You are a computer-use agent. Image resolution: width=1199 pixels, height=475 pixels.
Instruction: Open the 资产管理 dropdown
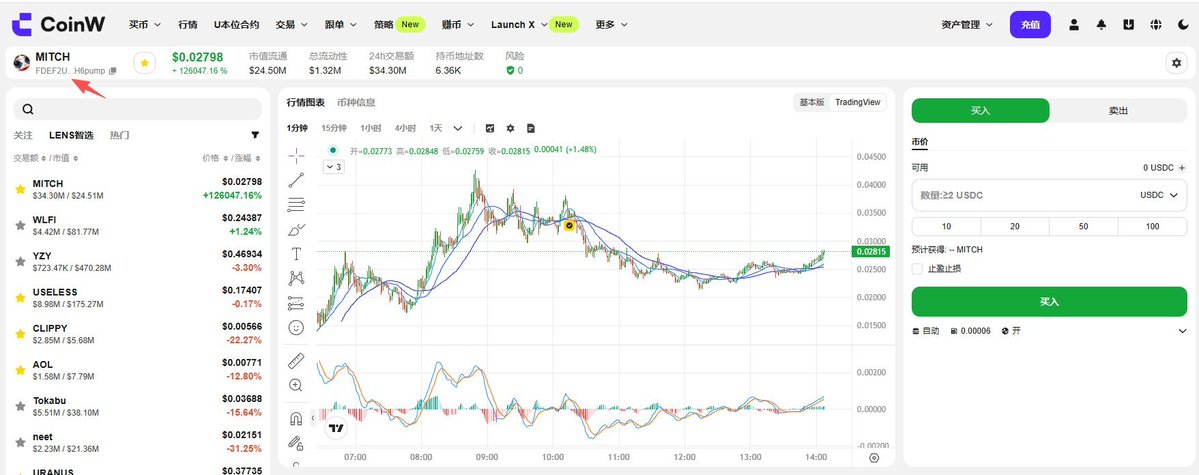(x=967, y=24)
